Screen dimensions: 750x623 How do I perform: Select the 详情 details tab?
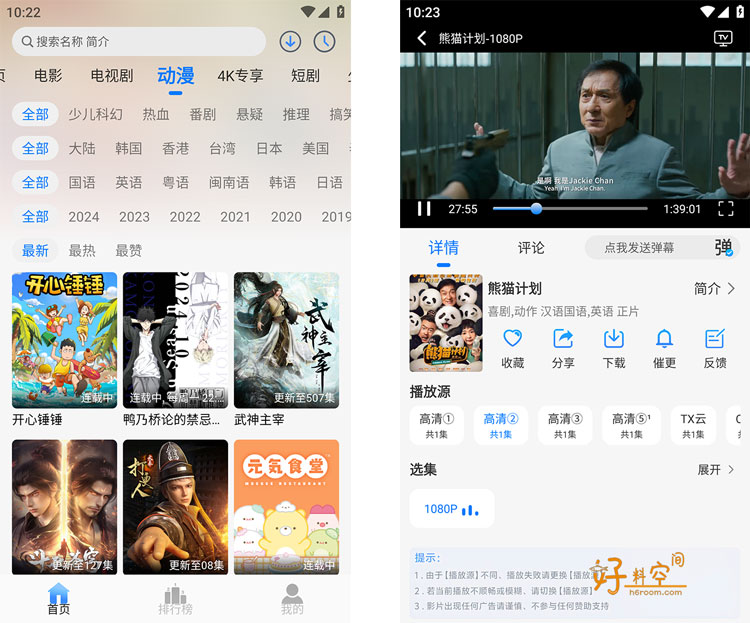click(x=443, y=248)
